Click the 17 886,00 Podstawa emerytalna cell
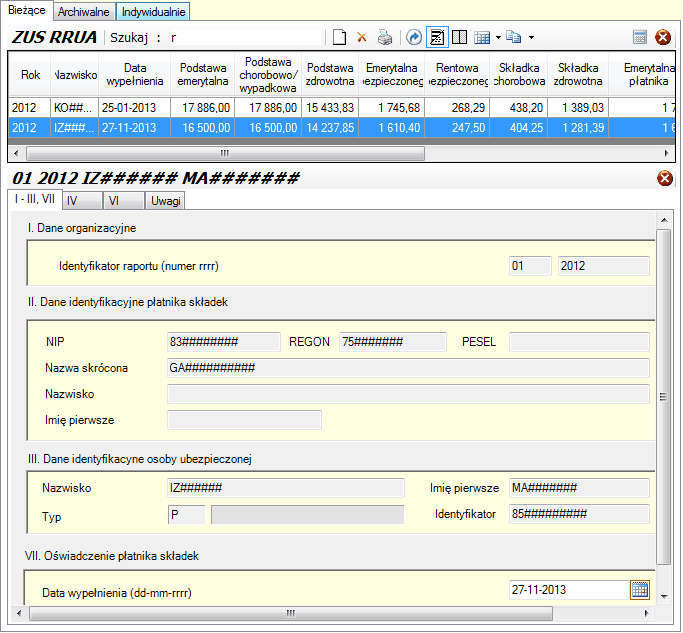 coord(203,108)
